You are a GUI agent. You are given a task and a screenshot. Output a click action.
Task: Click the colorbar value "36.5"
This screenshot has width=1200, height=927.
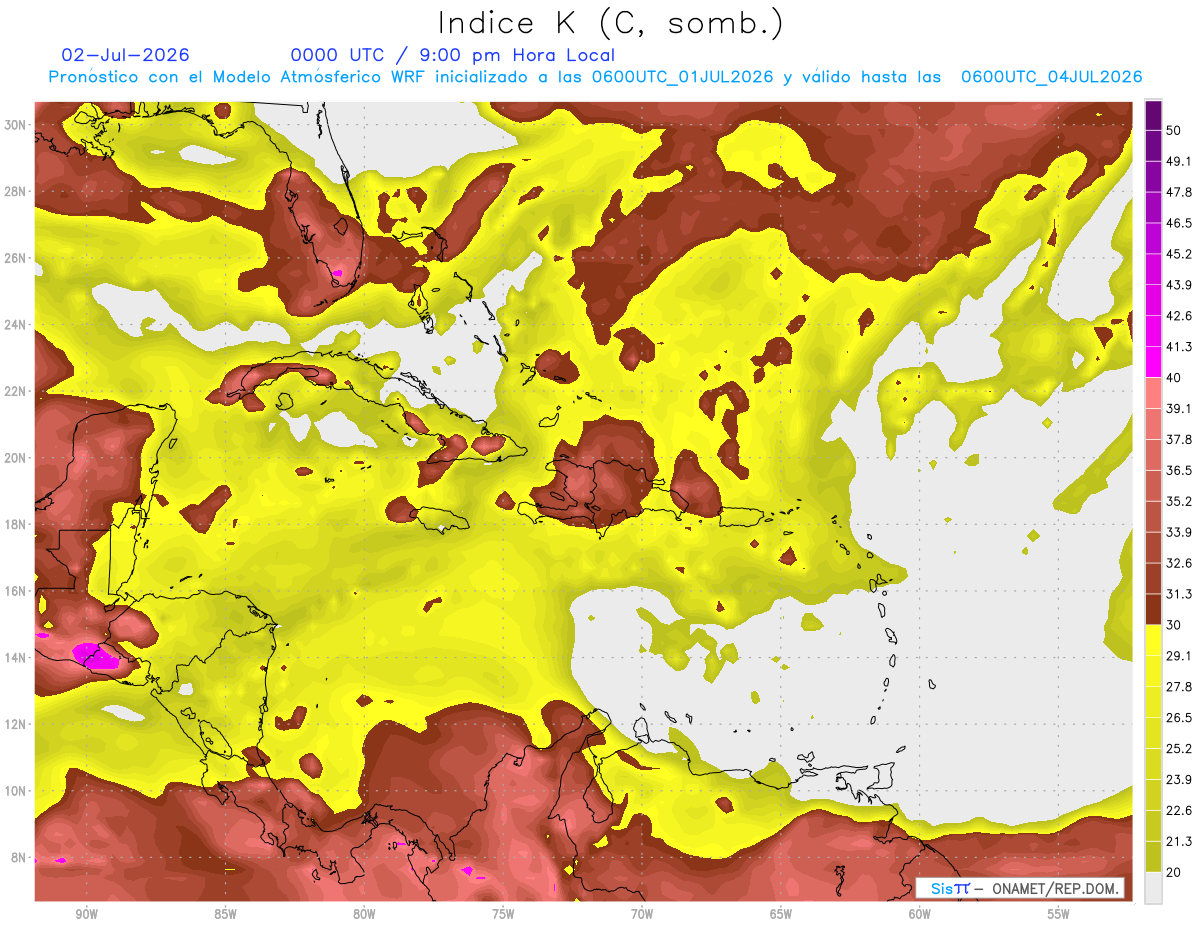coord(1178,470)
